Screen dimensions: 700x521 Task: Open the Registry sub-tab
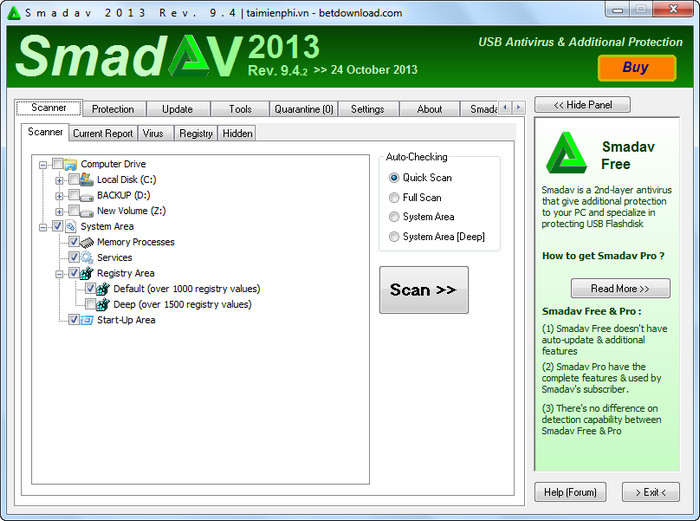point(196,133)
